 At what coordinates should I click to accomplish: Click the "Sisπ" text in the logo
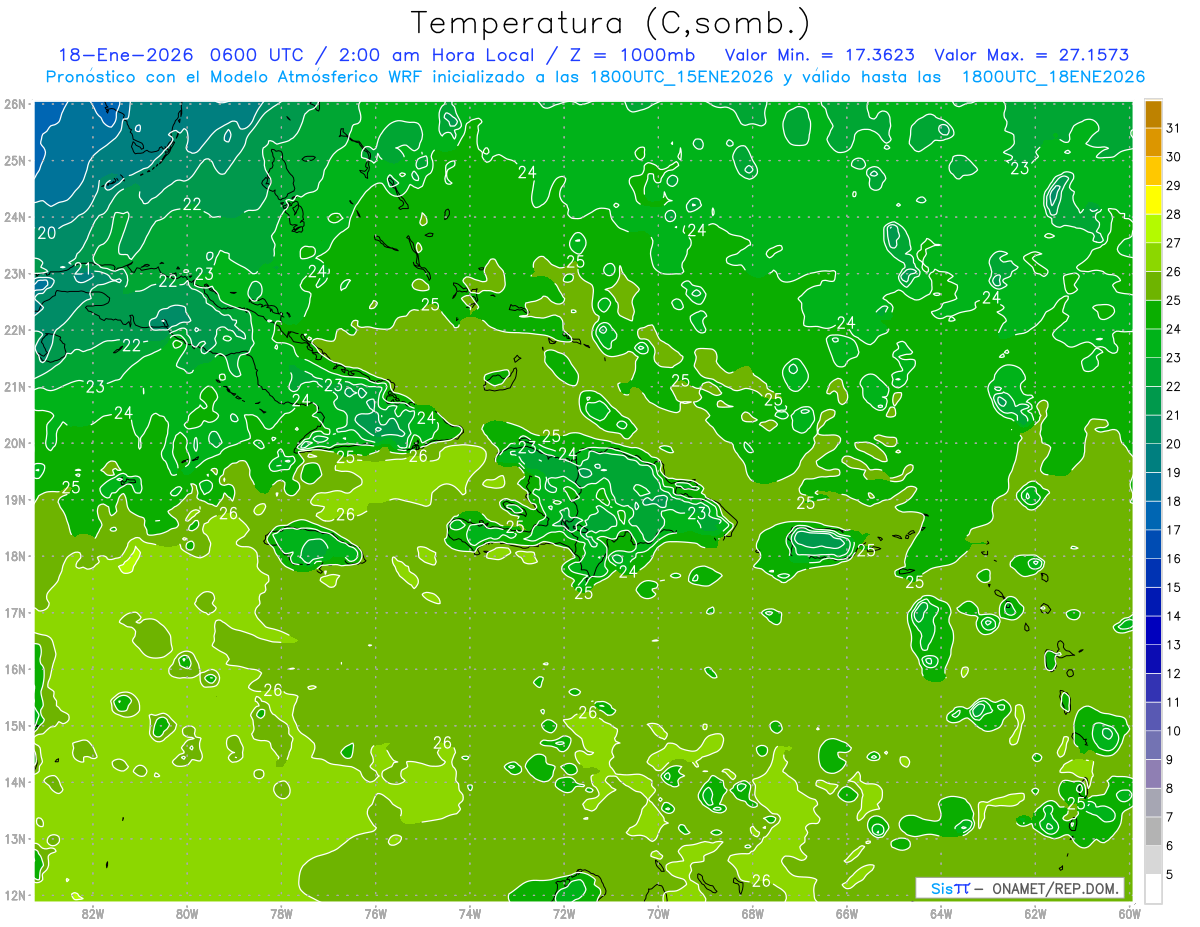(950, 888)
